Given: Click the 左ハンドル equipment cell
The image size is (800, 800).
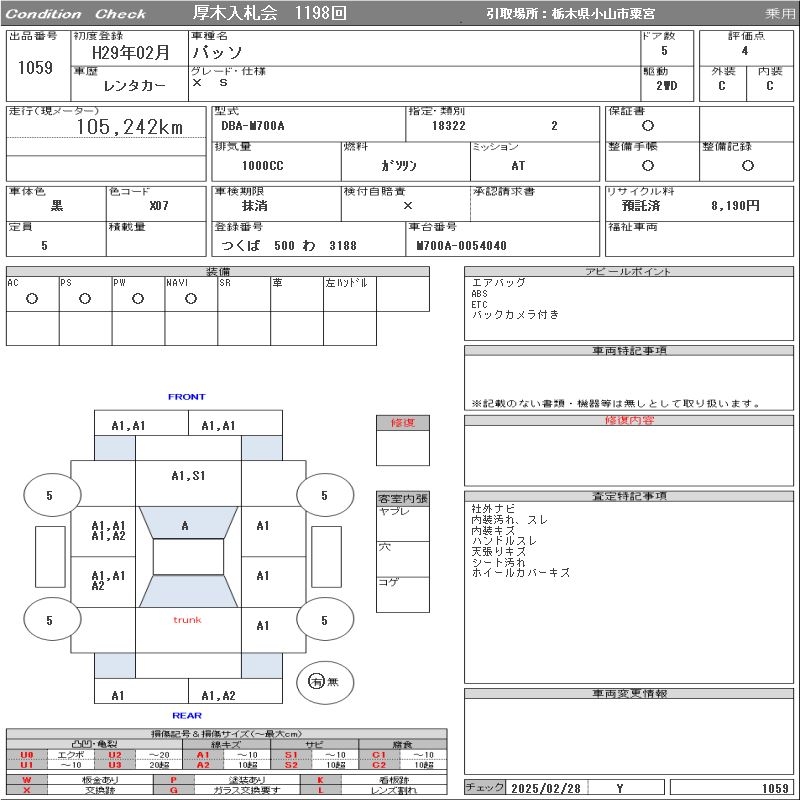Looking at the screenshot, I should click(350, 294).
